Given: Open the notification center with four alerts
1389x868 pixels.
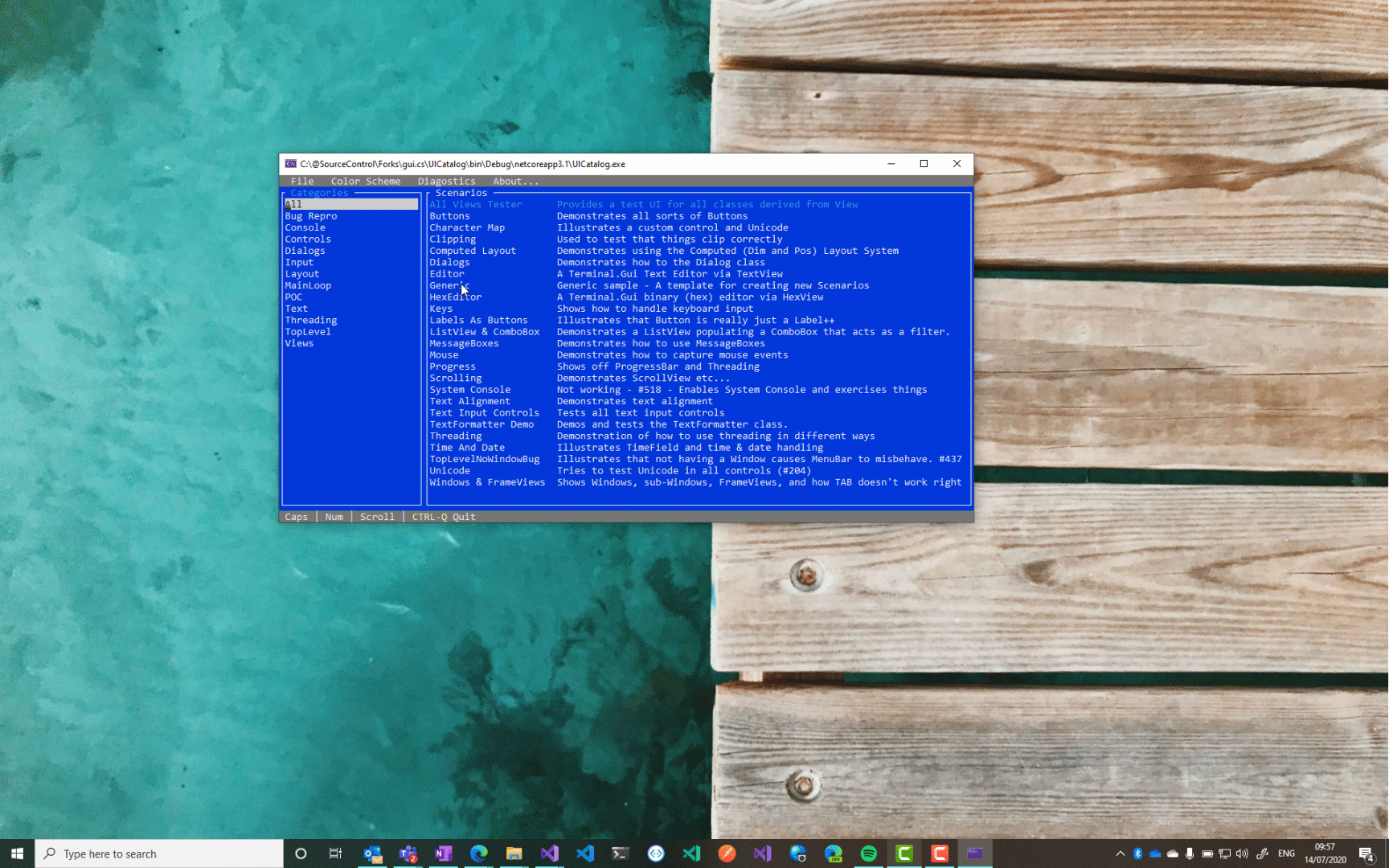Looking at the screenshot, I should (1366, 854).
